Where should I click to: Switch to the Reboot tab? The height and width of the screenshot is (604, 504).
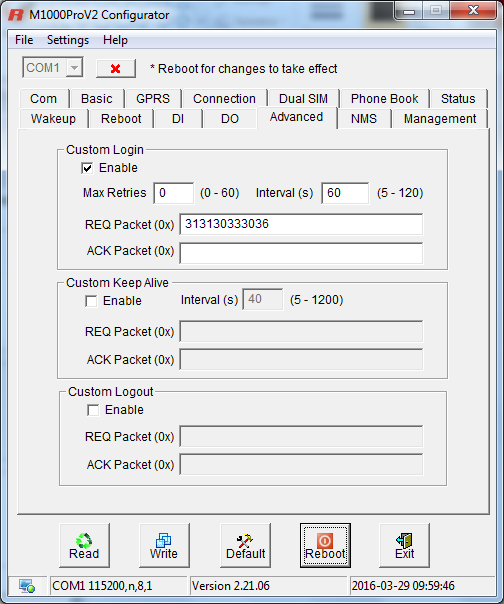121,119
